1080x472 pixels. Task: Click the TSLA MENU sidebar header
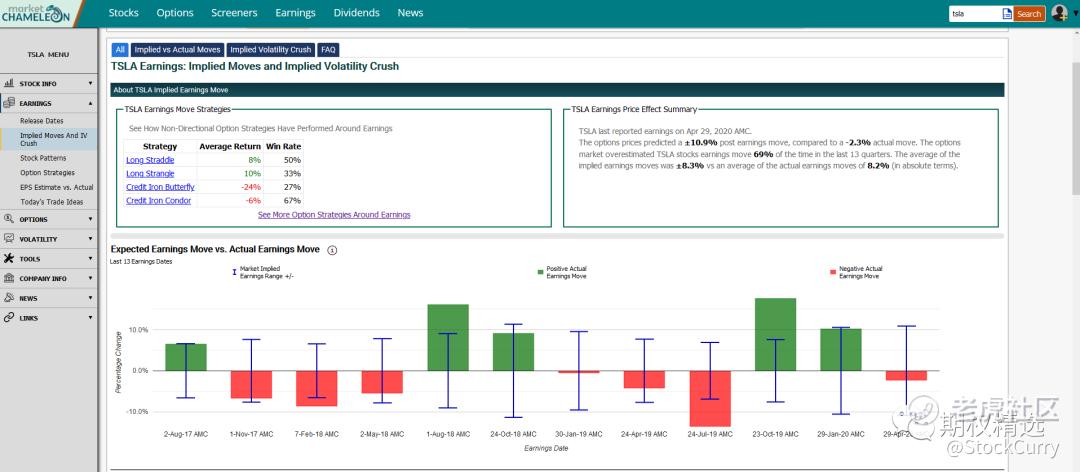pyautogui.click(x=48, y=54)
